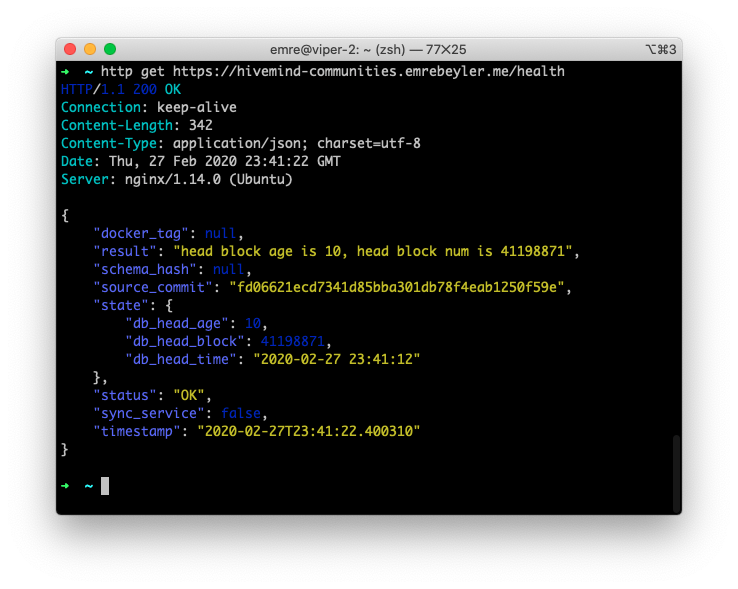The image size is (738, 589).
Task: Click the db_head_age value 10
Action: (x=253, y=323)
